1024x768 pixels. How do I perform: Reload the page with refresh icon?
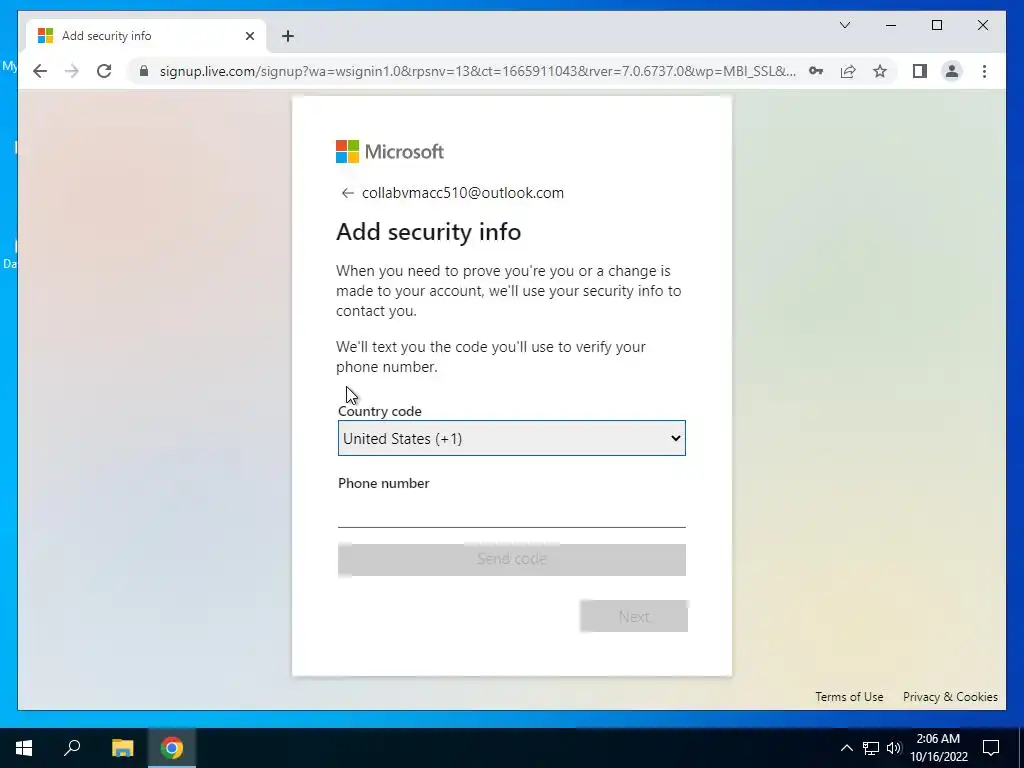click(104, 71)
